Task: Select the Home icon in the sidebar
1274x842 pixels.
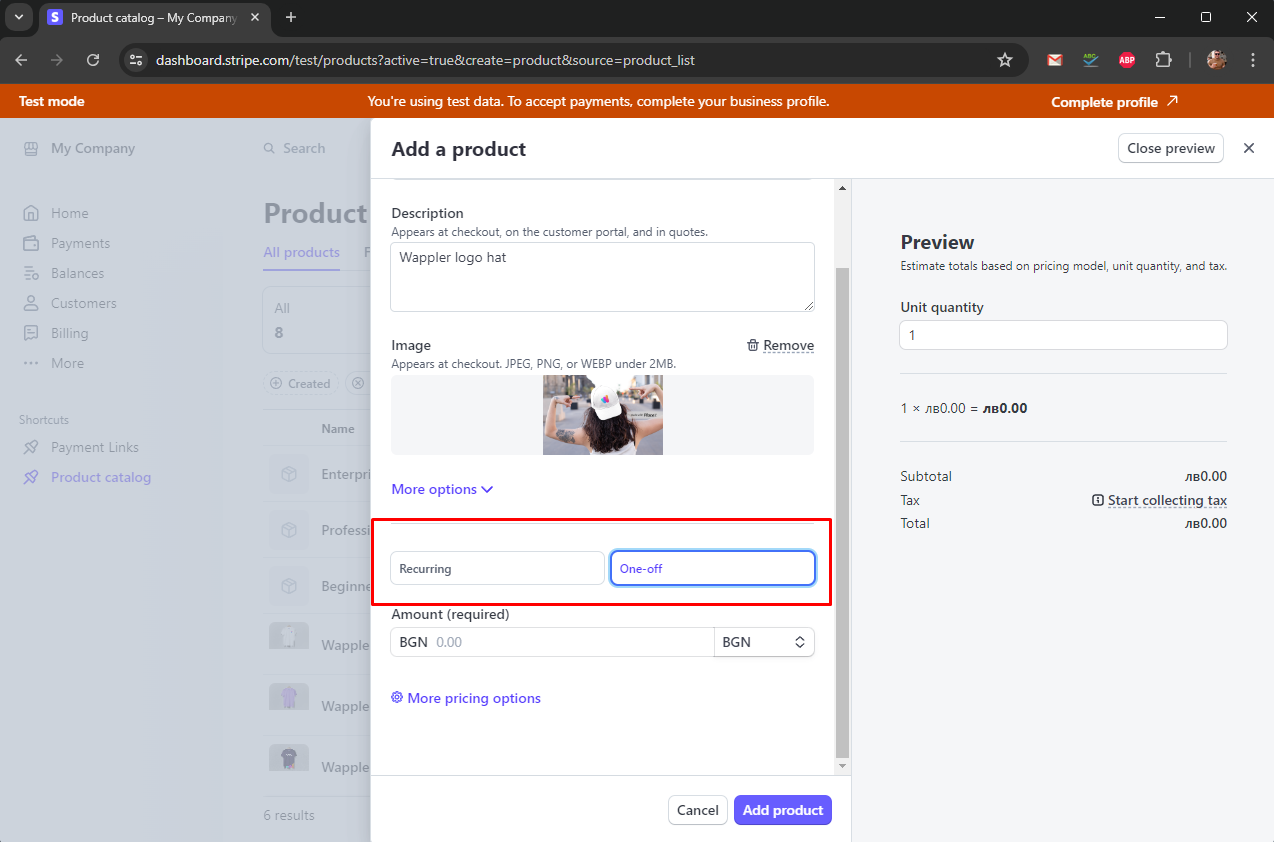Action: 34,212
